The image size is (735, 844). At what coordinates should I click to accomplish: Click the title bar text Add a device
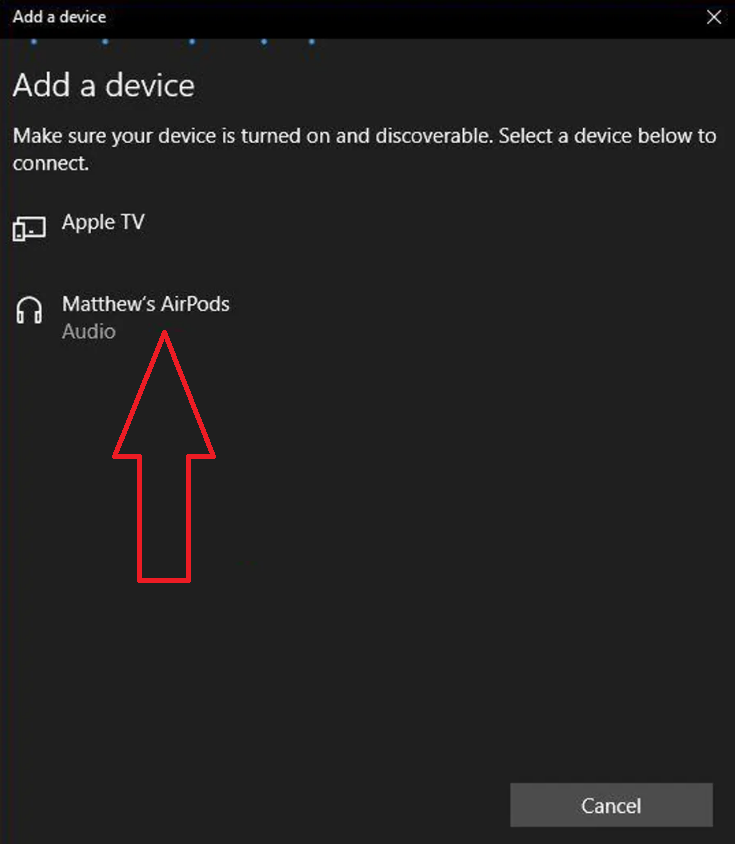pyautogui.click(x=59, y=17)
